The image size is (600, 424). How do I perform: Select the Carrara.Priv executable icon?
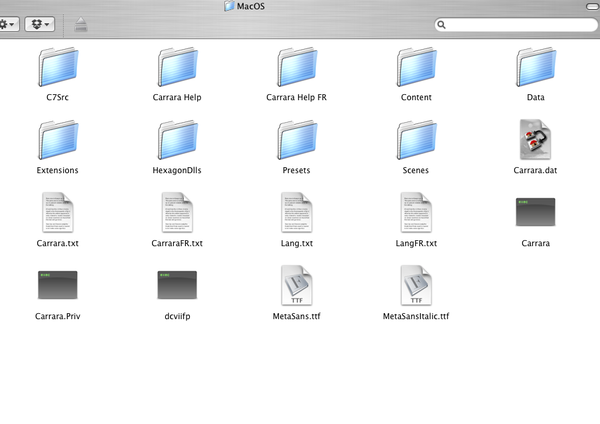[x=58, y=285]
